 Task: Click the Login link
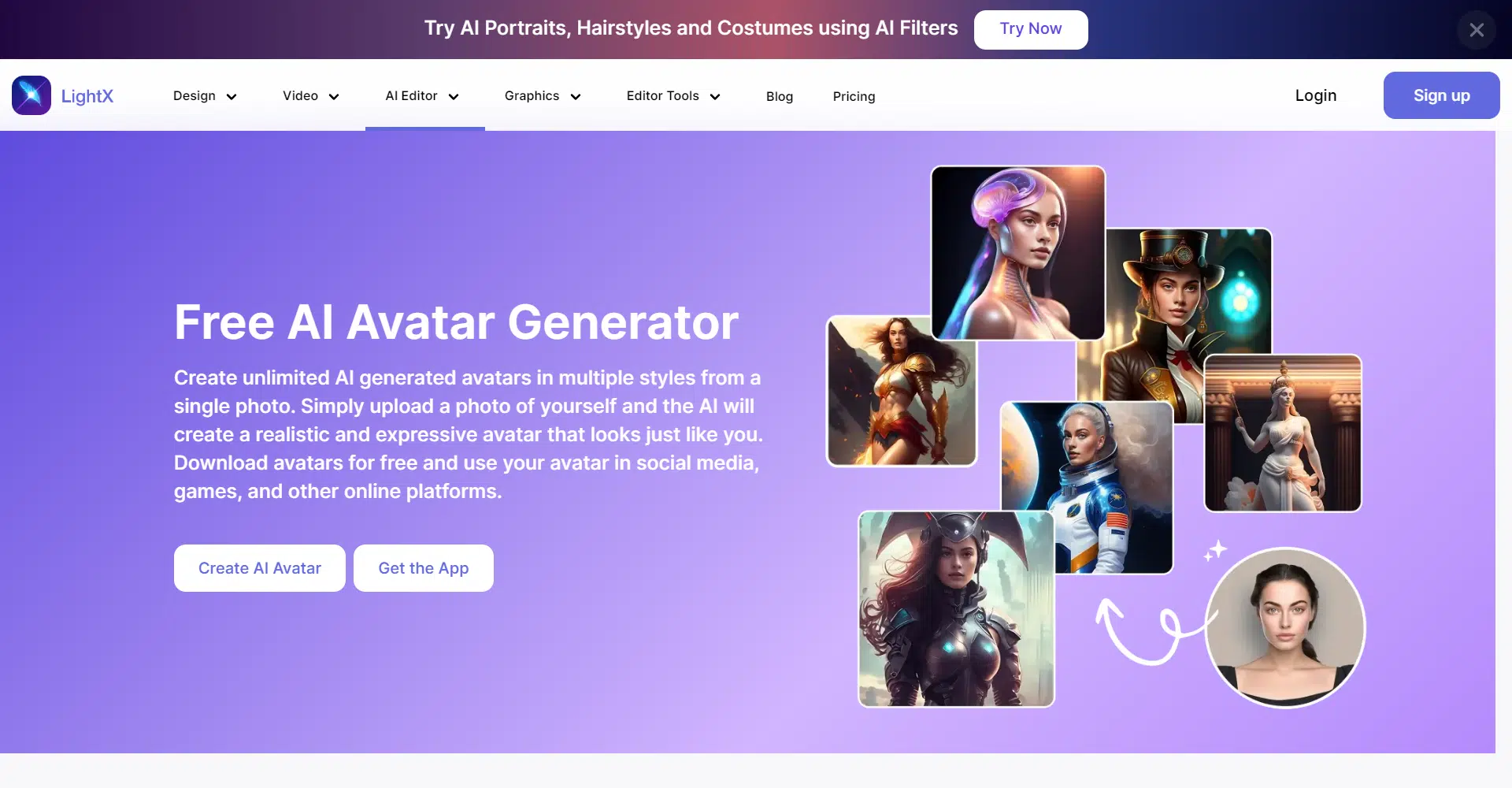[1316, 95]
